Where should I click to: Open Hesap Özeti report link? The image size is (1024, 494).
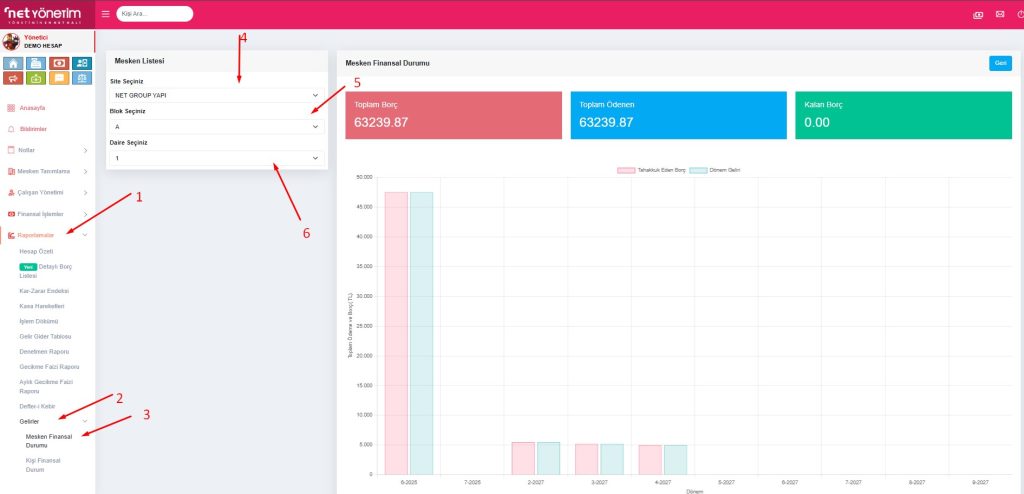coord(36,251)
